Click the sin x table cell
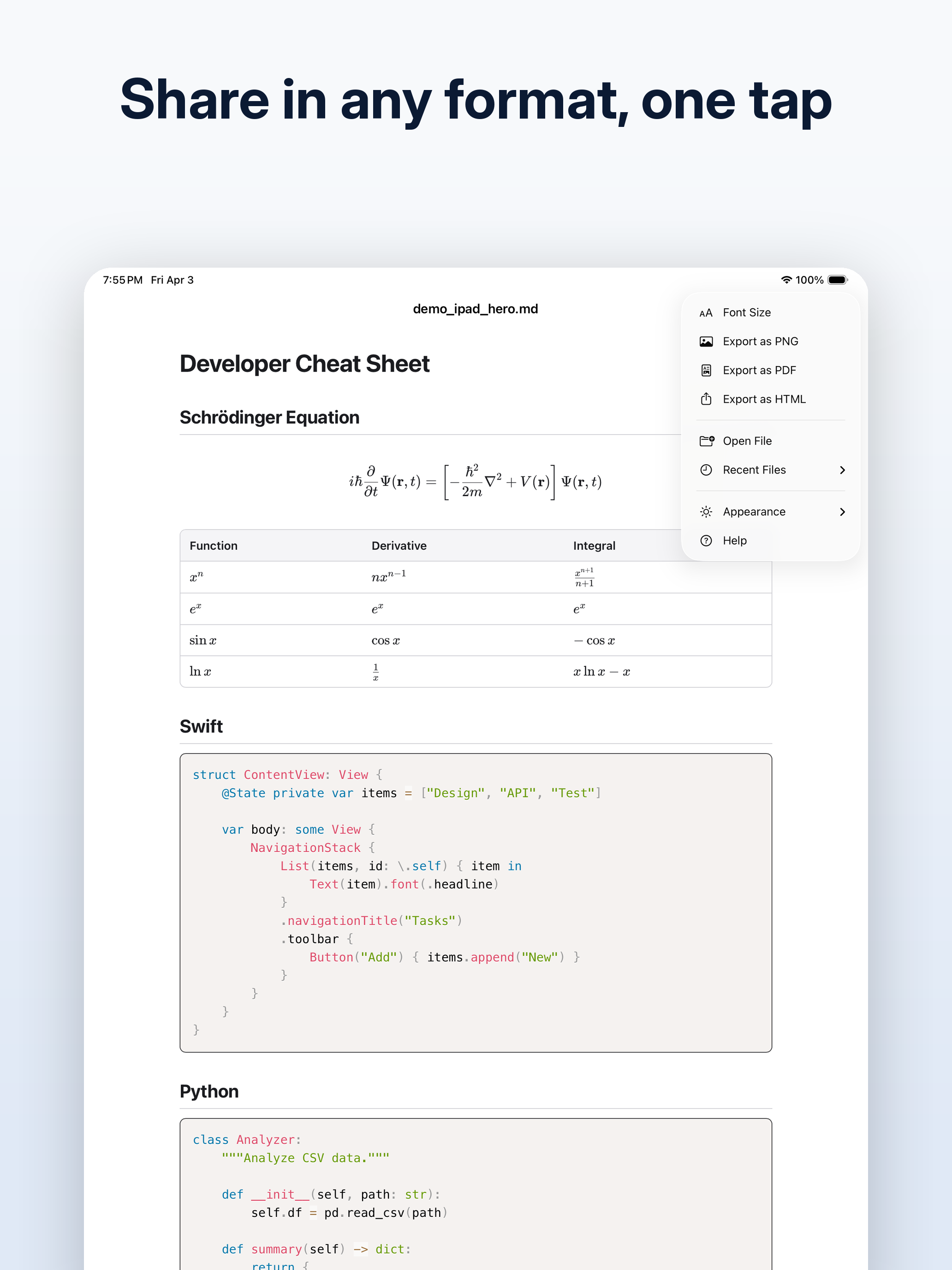The width and height of the screenshot is (952, 1270). click(202, 640)
